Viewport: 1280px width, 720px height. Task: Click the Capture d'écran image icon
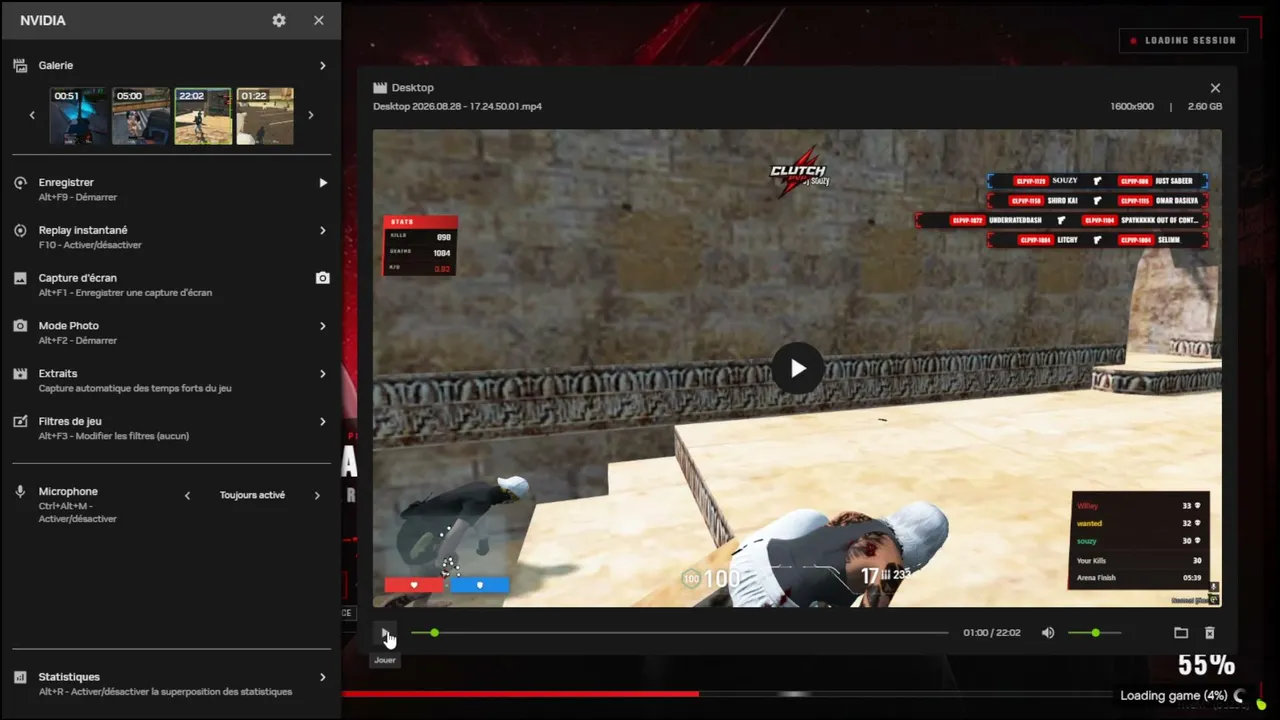(x=20, y=278)
